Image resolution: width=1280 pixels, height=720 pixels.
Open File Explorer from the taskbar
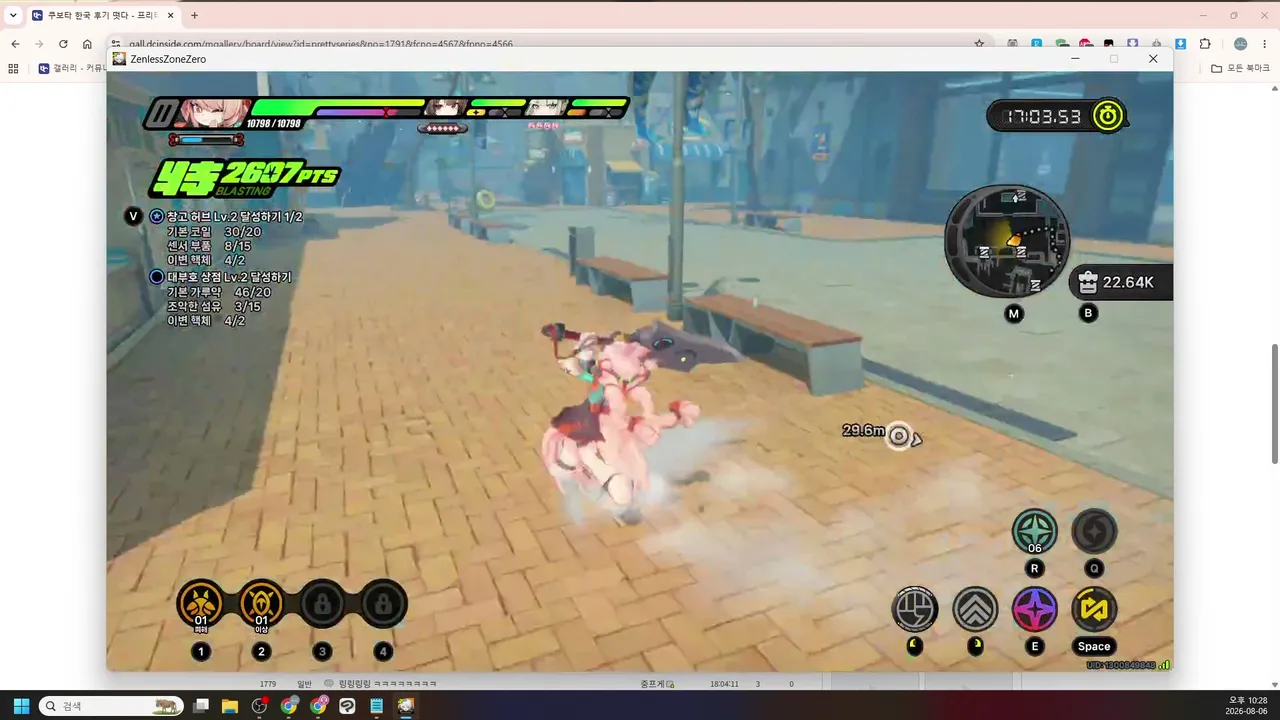click(230, 706)
